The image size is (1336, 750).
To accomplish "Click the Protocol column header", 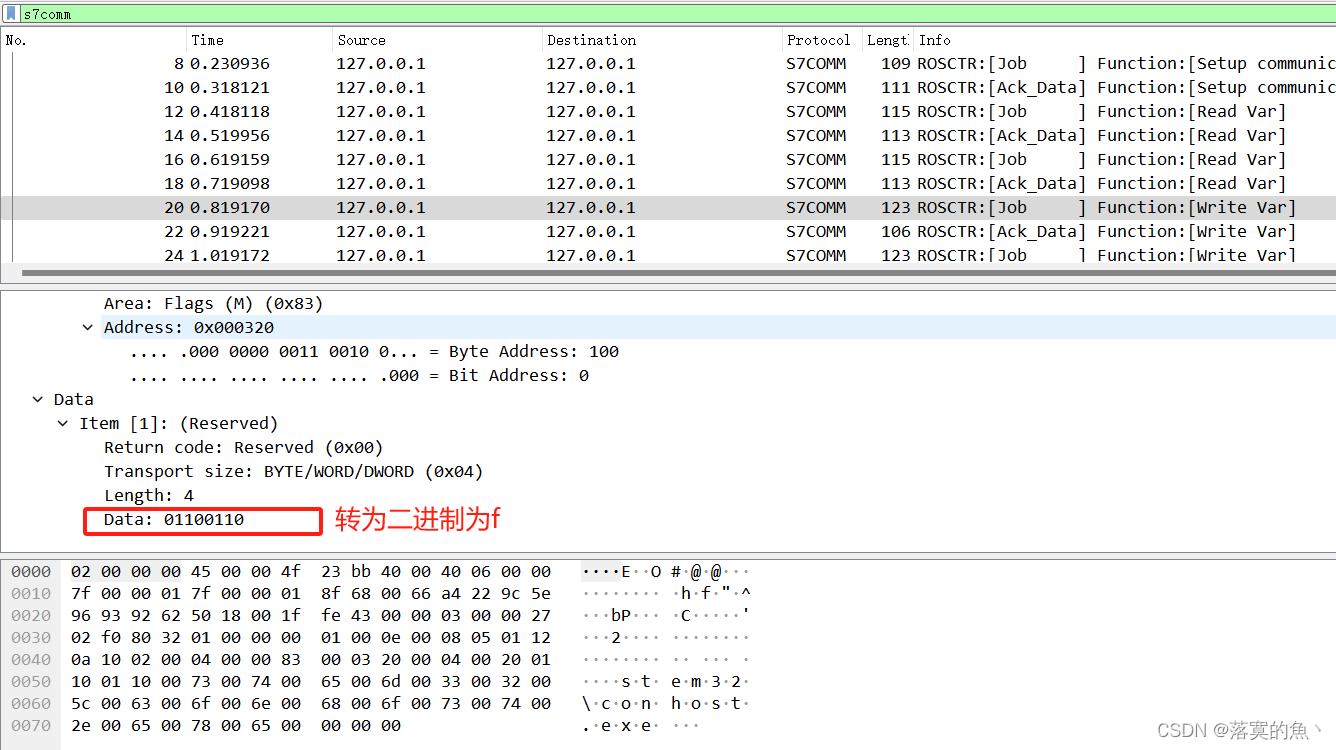I will [821, 40].
